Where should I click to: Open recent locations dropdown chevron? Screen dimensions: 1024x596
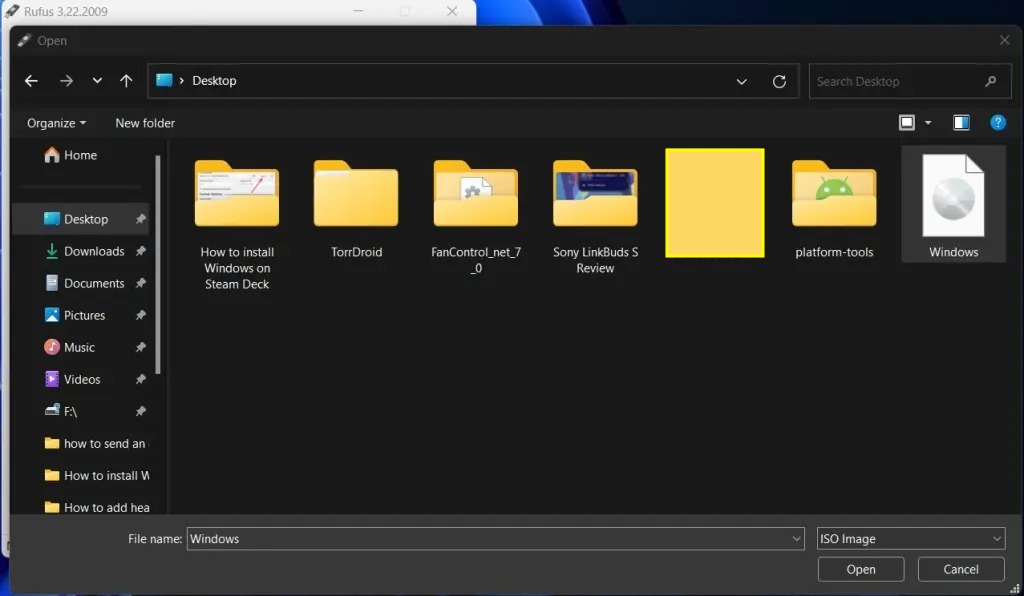tap(97, 81)
